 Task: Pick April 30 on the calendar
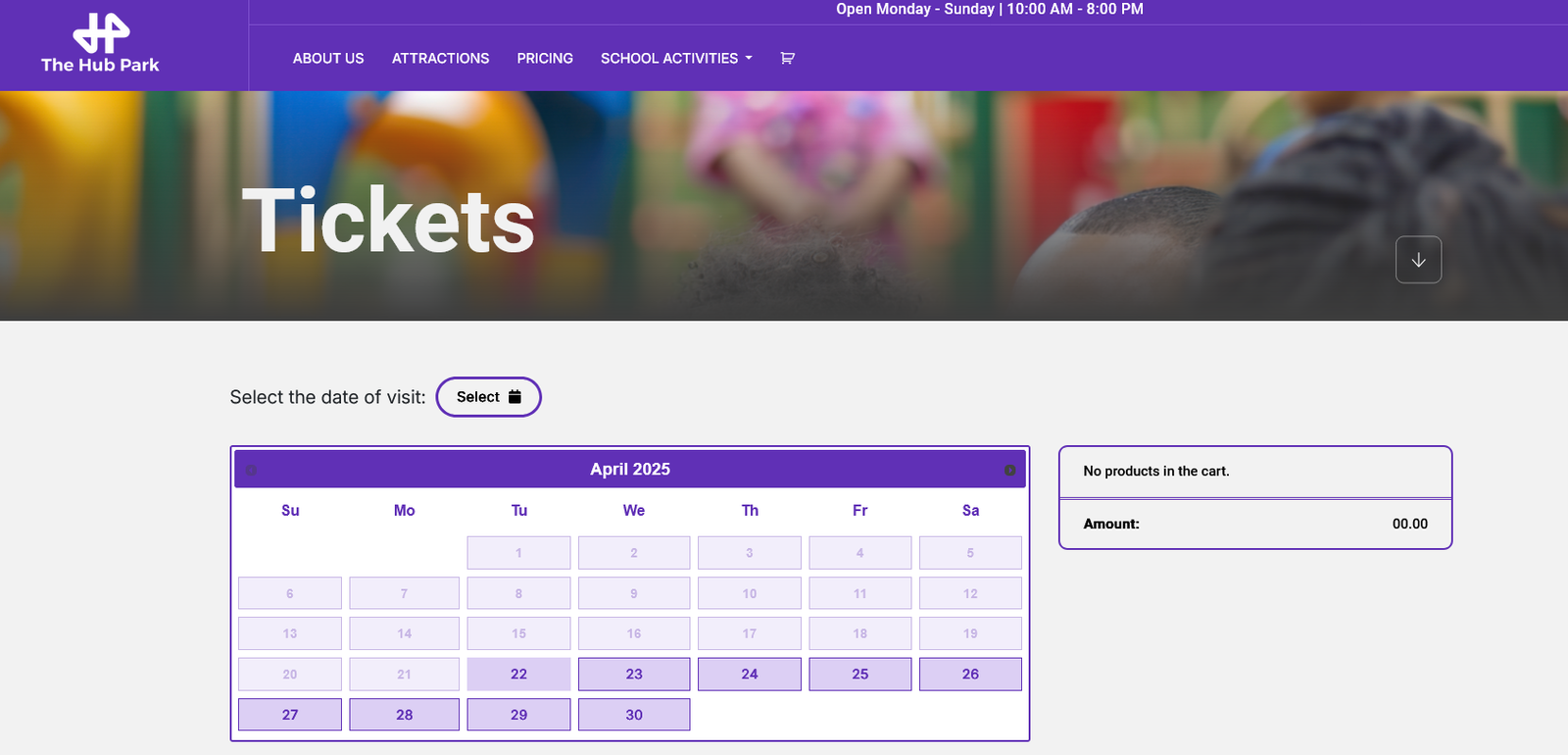[634, 715]
